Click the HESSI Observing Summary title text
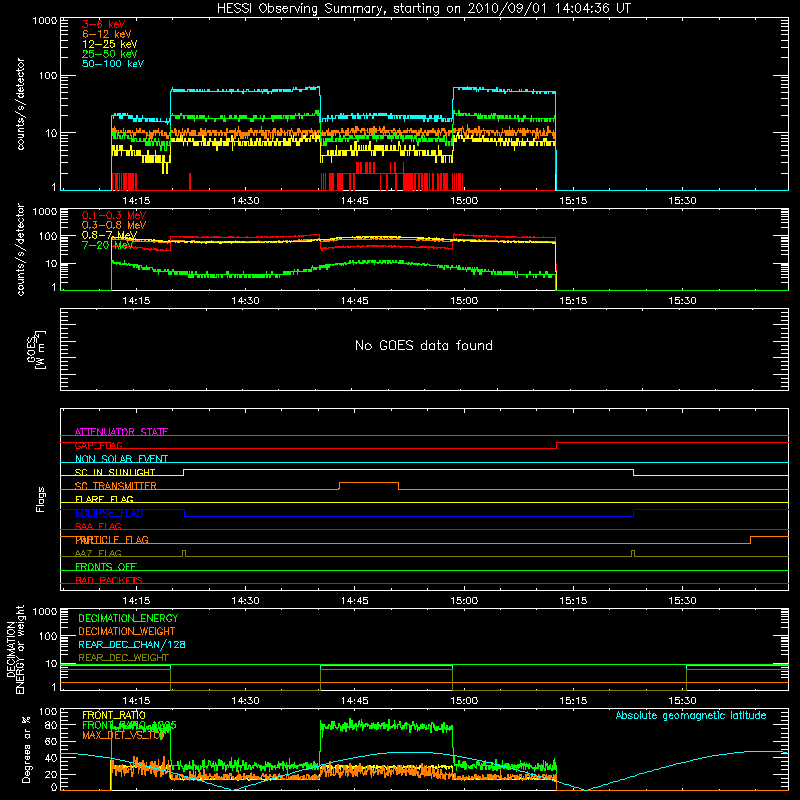The image size is (800, 800). pyautogui.click(x=423, y=9)
